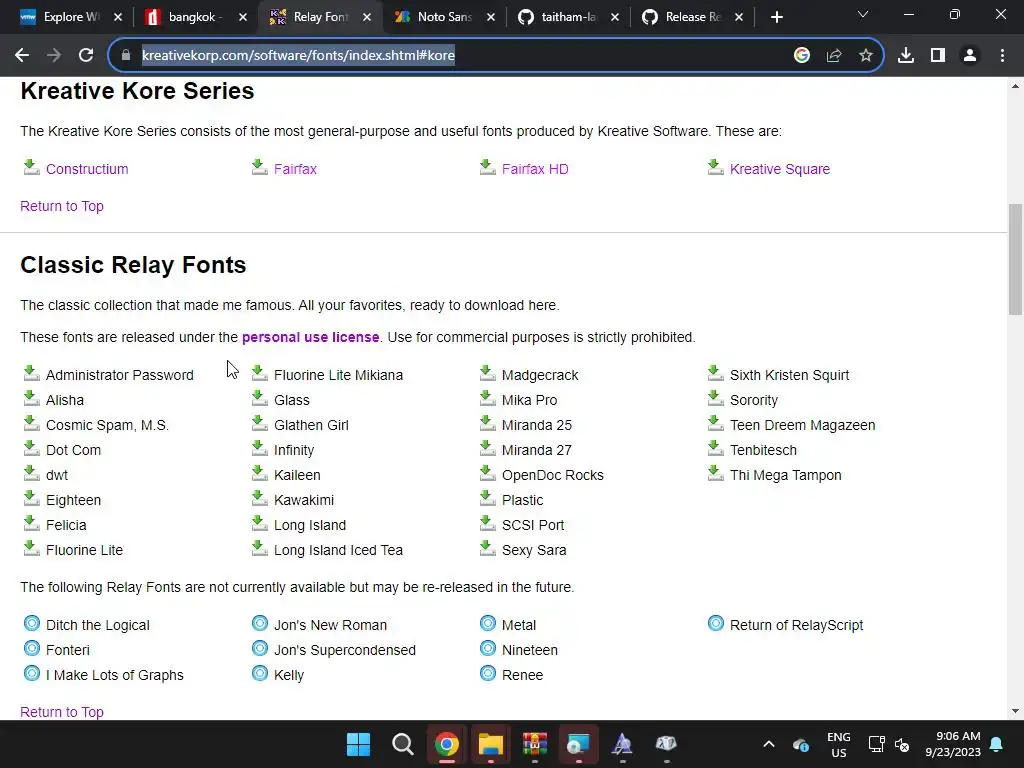Click the download icon beside Fairfax HD
Image resolution: width=1024 pixels, height=768 pixels.
(x=487, y=167)
